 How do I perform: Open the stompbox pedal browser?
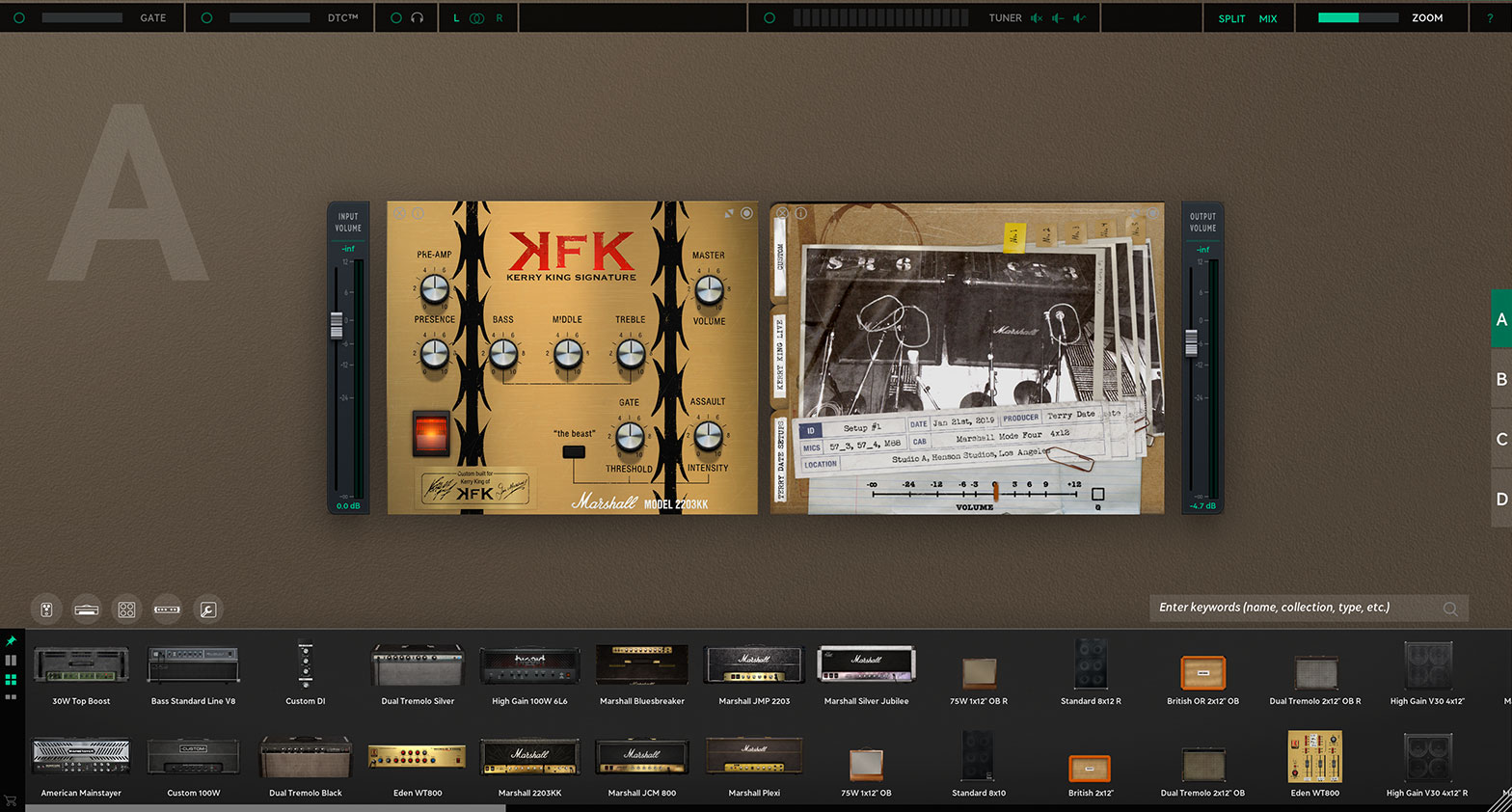pyautogui.click(x=46, y=609)
